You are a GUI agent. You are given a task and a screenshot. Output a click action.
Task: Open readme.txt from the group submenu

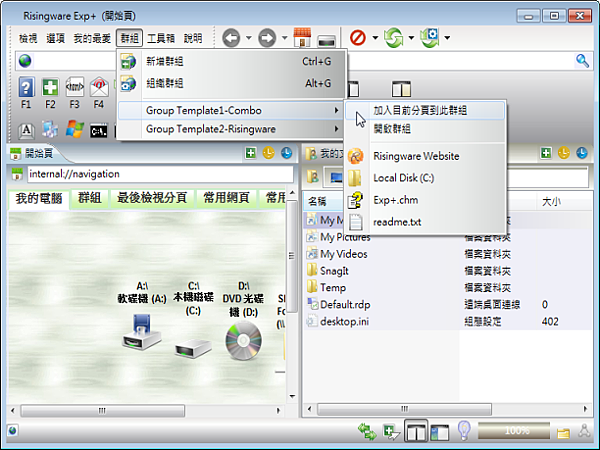[x=425, y=222]
